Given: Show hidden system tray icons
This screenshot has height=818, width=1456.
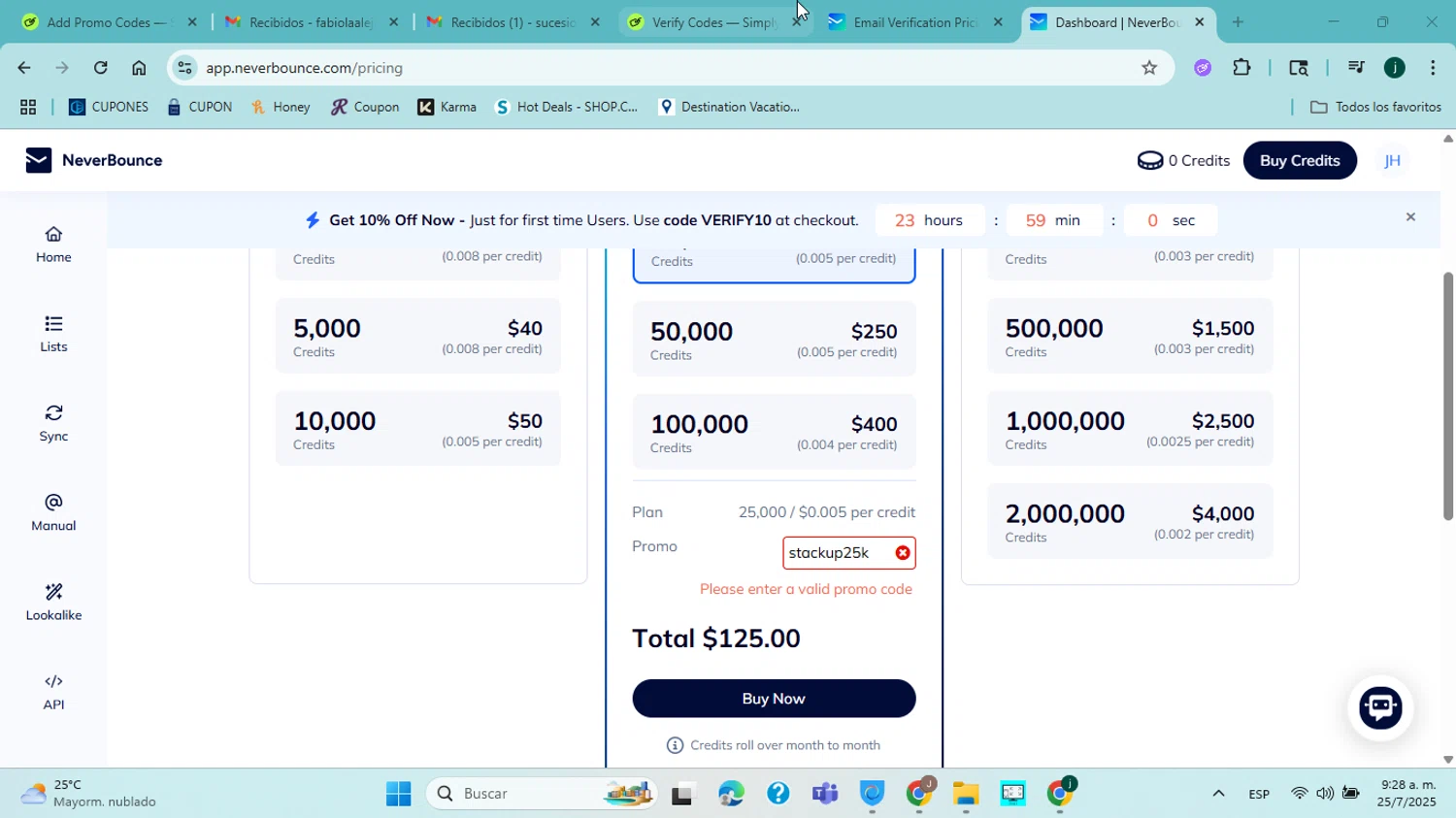Looking at the screenshot, I should 1218,794.
